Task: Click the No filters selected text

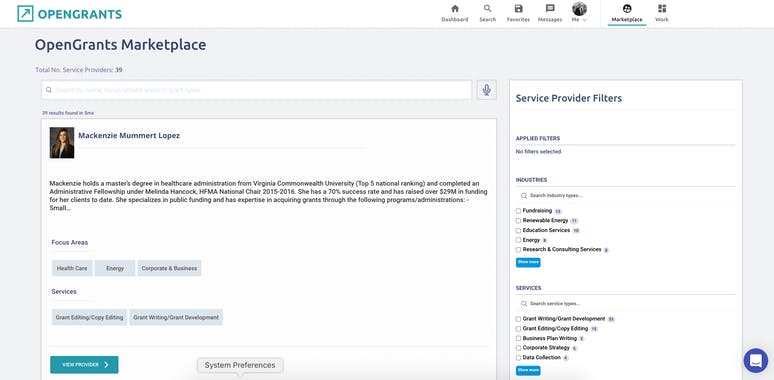Action: (539, 152)
